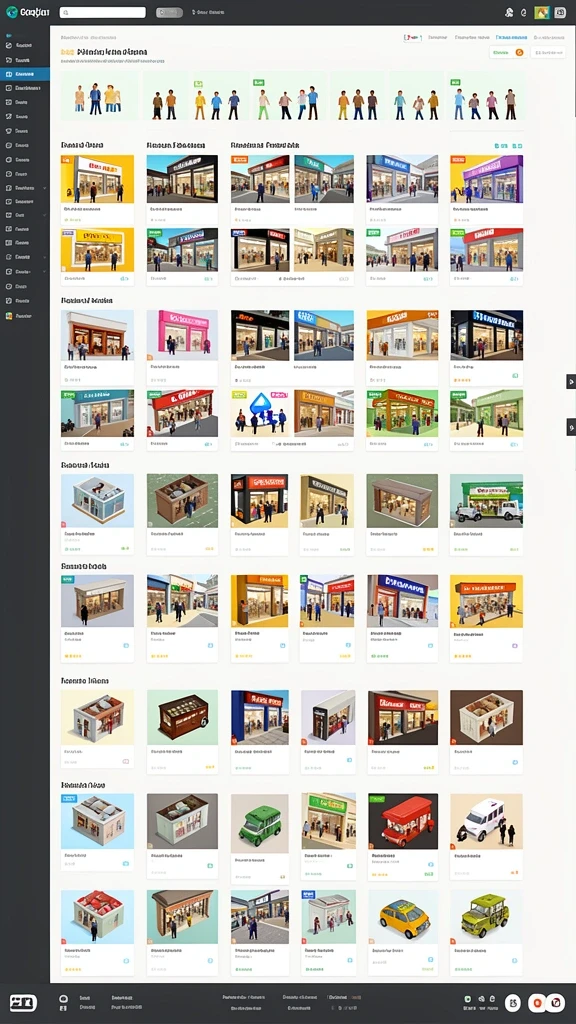Open the red truck model thumbnail
Viewport: 576px width, 1024px height.
tap(403, 821)
